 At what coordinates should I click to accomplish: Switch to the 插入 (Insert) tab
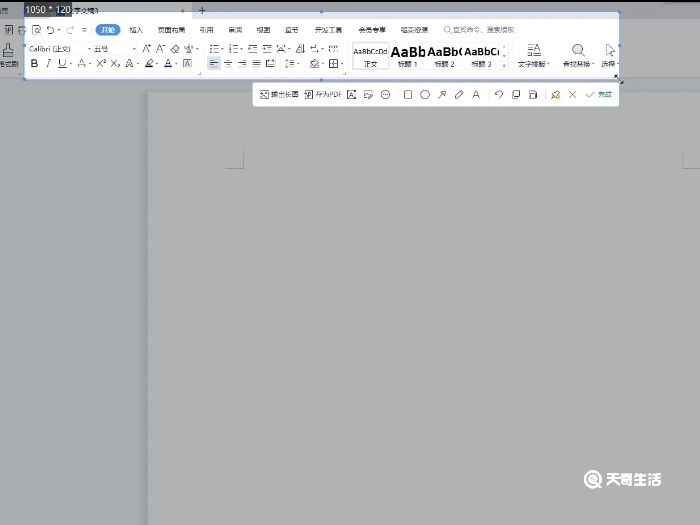coord(136,30)
